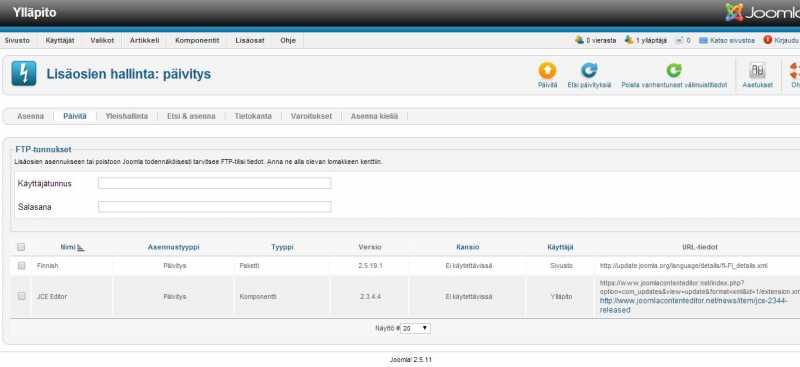The height and width of the screenshot is (367, 800).
Task: Click the lightning bolt update manager icon
Action: [x=24, y=74]
